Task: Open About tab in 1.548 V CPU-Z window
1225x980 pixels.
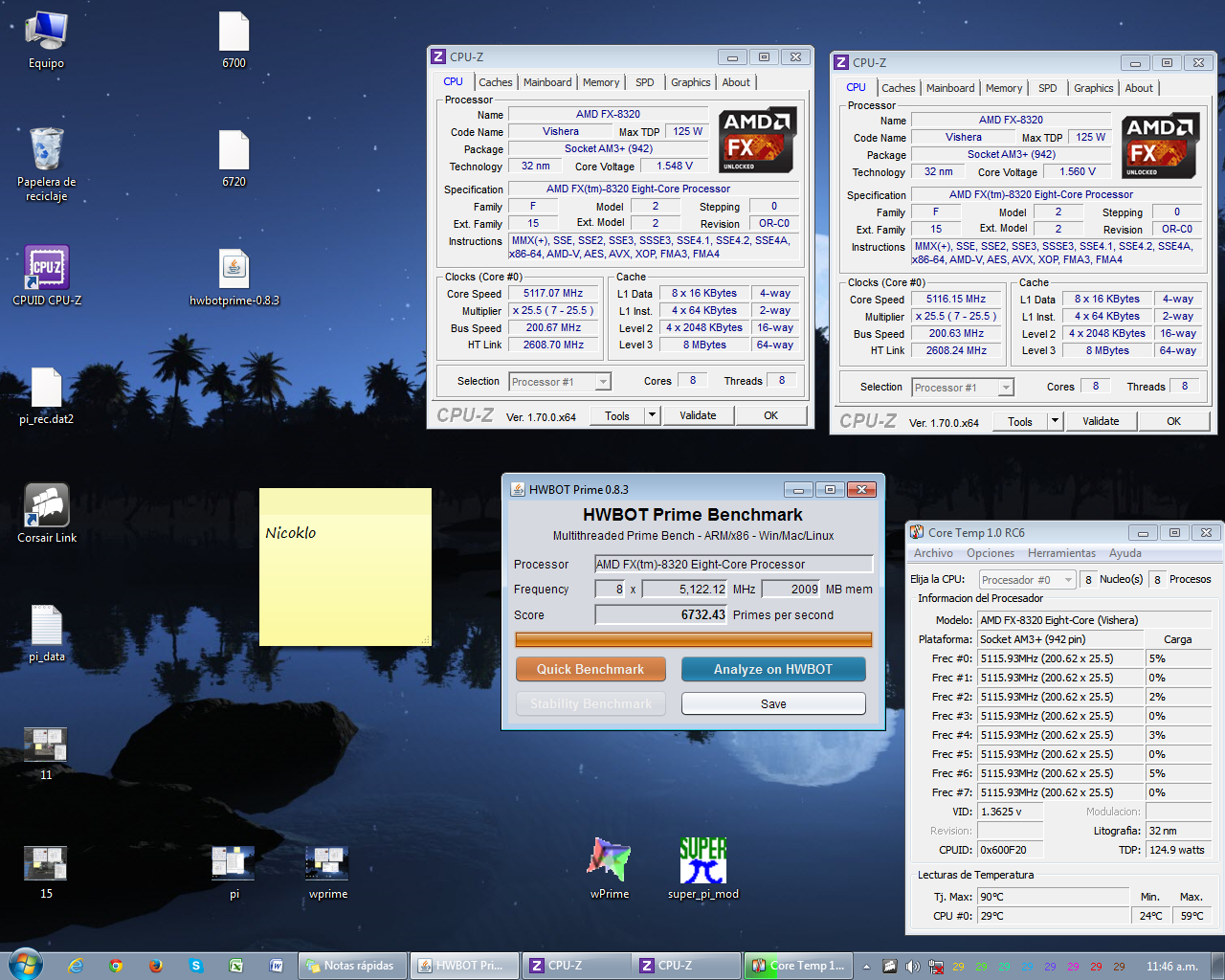Action: coord(736,82)
